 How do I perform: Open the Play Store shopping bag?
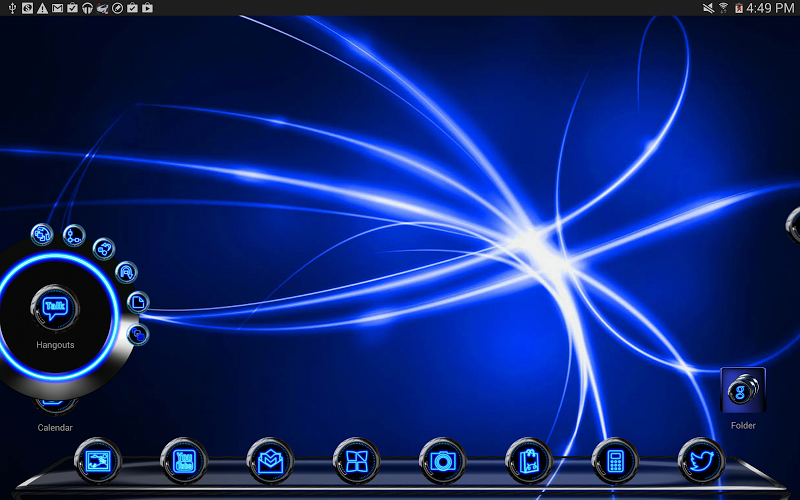point(529,461)
